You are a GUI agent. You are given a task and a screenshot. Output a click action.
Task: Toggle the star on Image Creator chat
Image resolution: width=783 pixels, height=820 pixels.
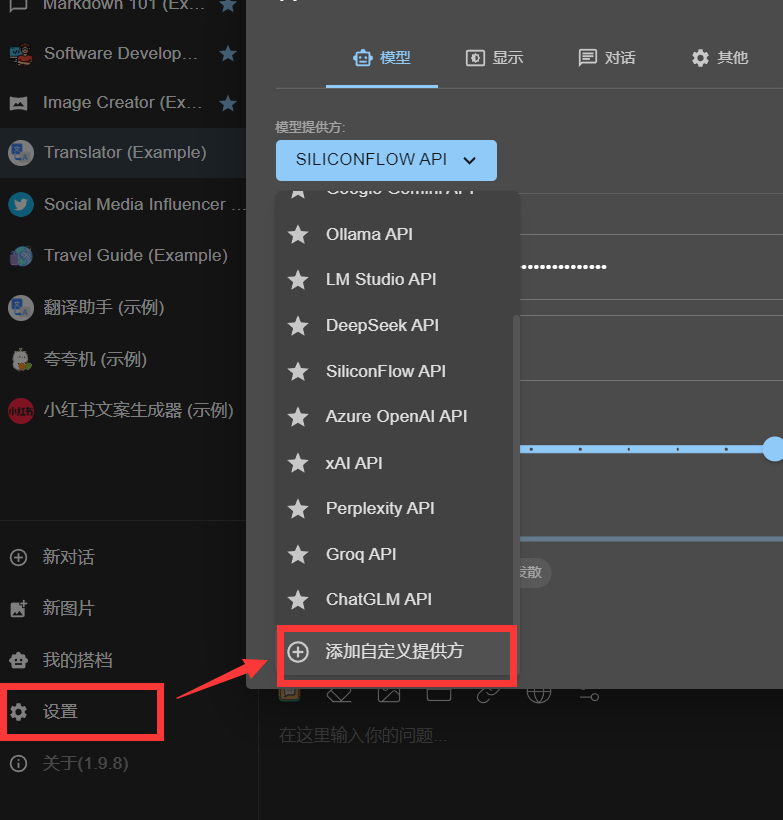[x=228, y=103]
